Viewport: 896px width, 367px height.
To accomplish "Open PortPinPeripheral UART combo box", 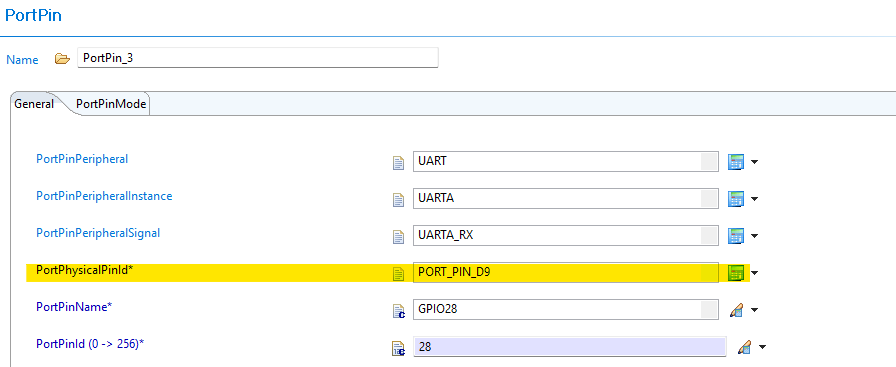I will point(566,161).
